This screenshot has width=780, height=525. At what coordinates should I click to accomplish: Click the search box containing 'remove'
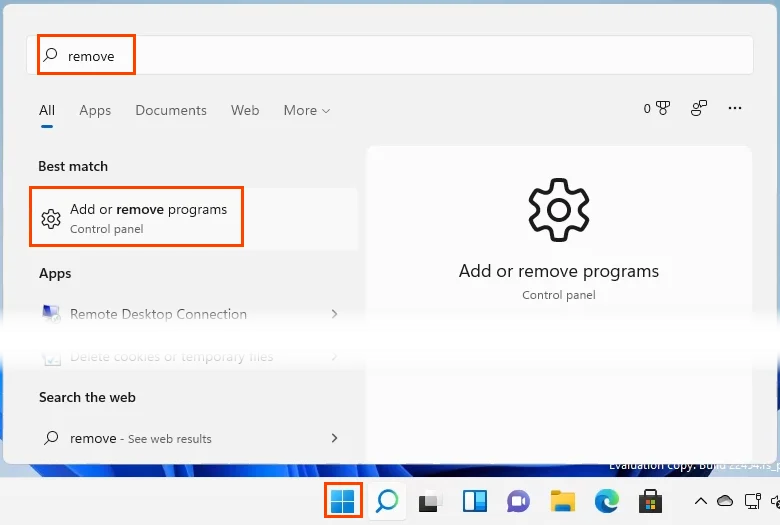click(x=390, y=55)
